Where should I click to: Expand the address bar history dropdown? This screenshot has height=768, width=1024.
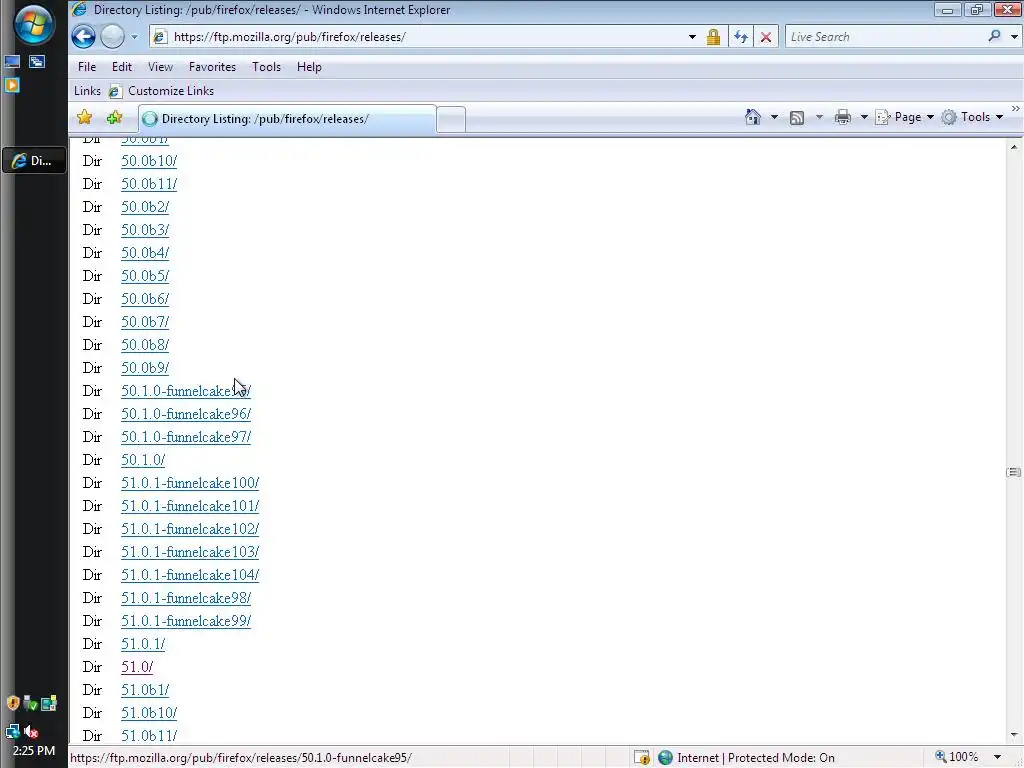(x=692, y=37)
